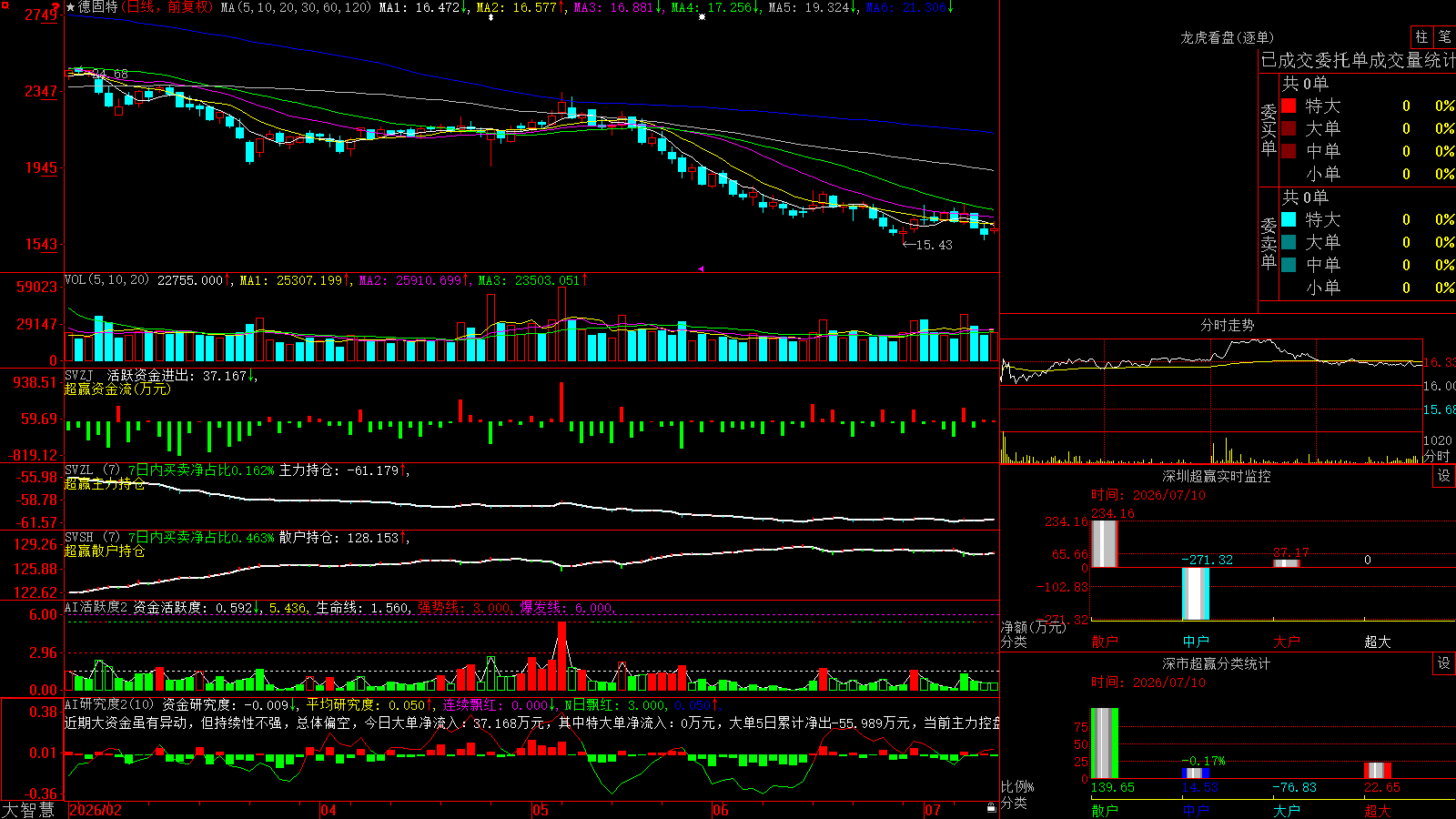This screenshot has width=1456, height=819.
Task: Click MA(5,10,20,30,60,120) indicator parameters
Action: [296, 7]
